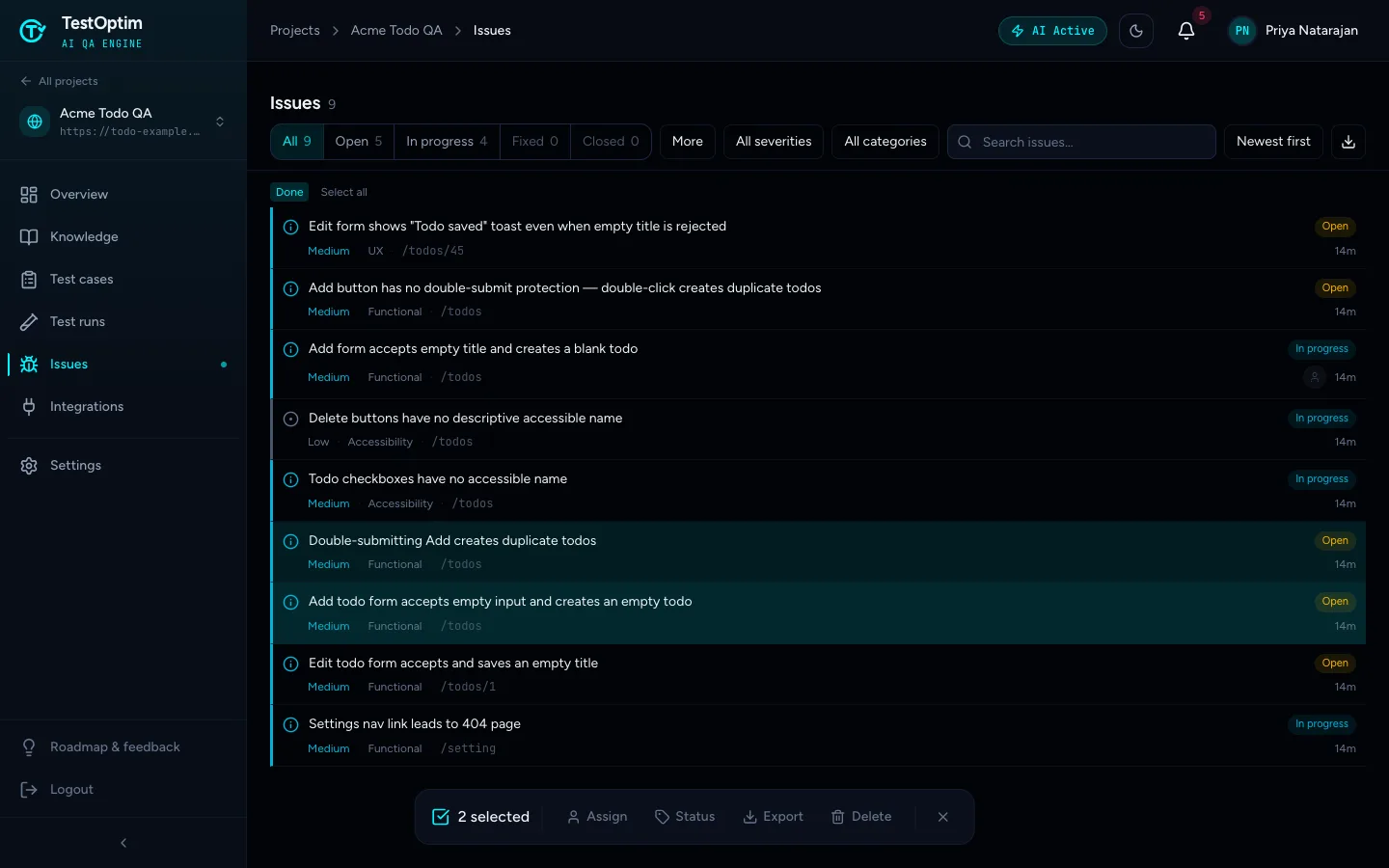Close the bulk selection bar
This screenshot has height=868, width=1389.
point(943,817)
